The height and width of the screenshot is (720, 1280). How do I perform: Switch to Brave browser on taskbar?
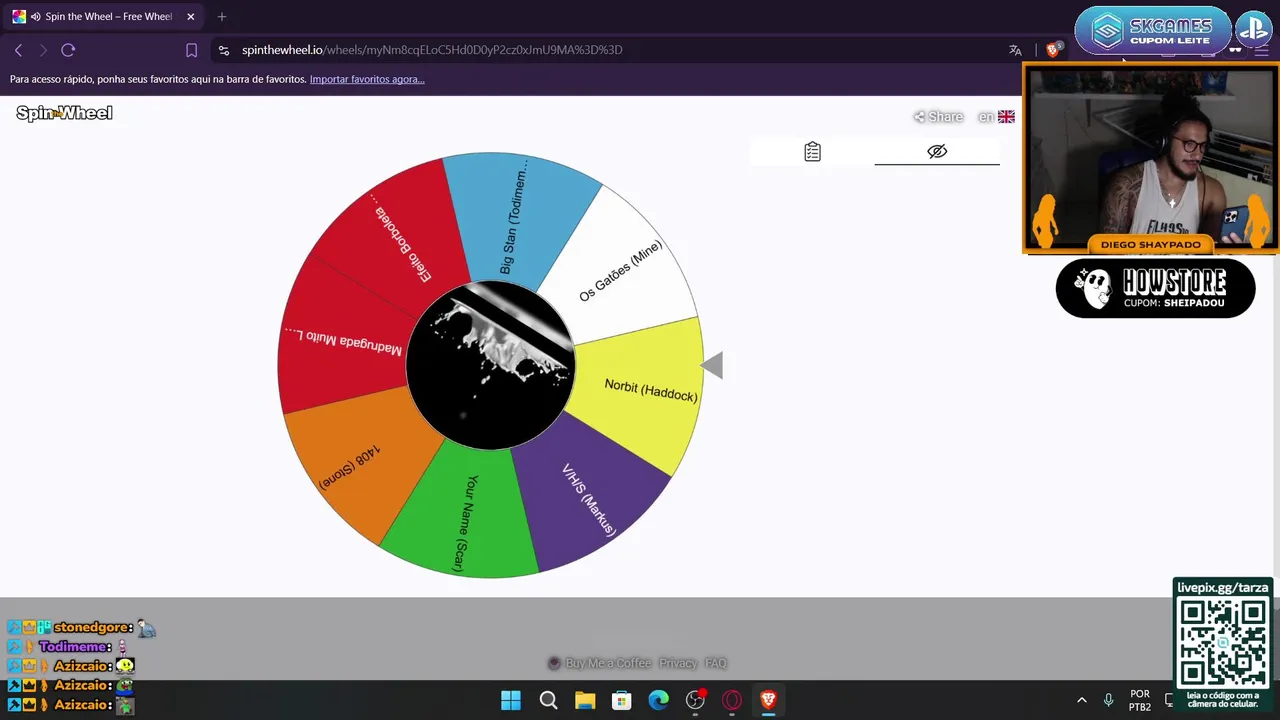768,700
